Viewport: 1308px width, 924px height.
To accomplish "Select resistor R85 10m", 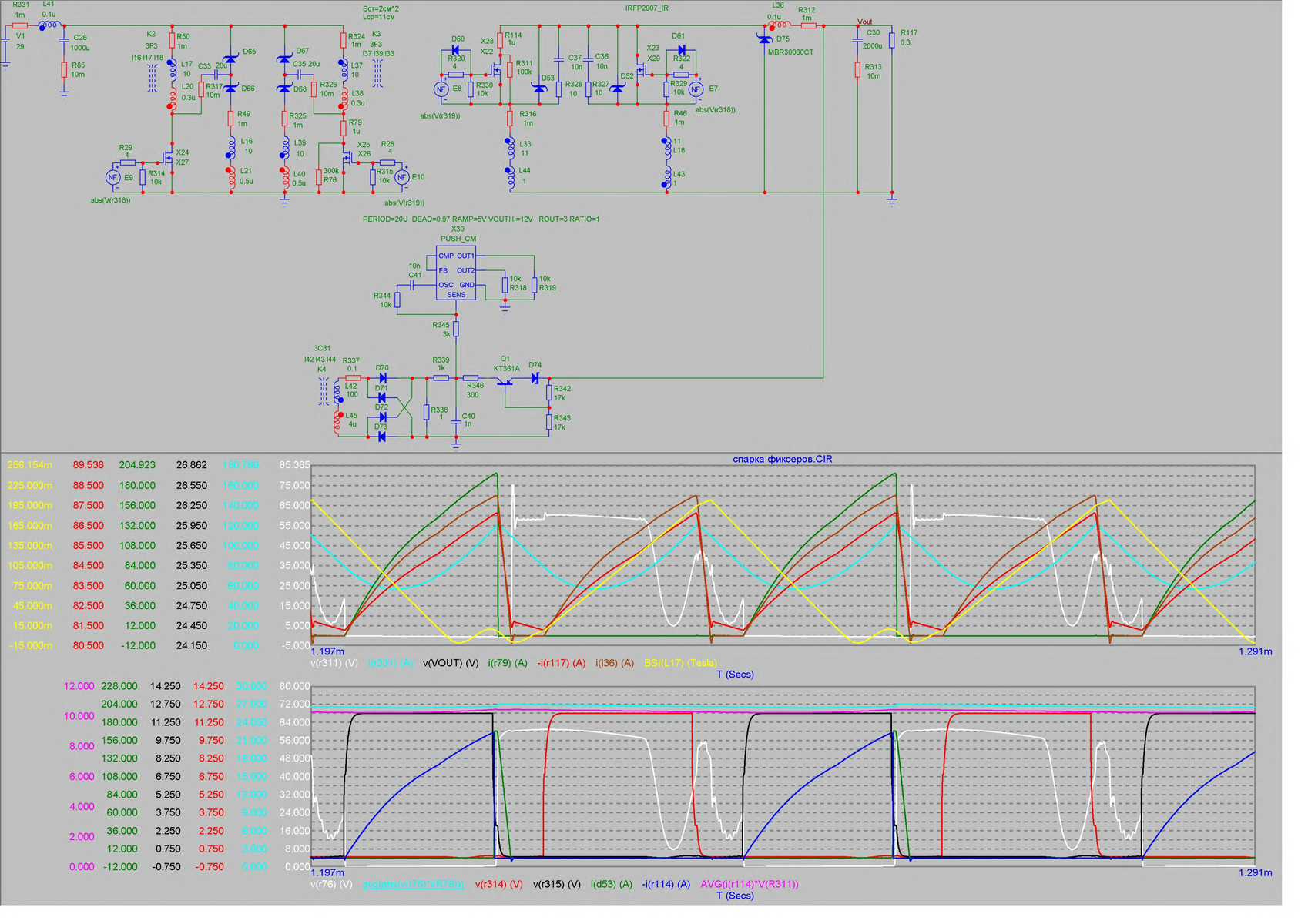I will 64,70.
